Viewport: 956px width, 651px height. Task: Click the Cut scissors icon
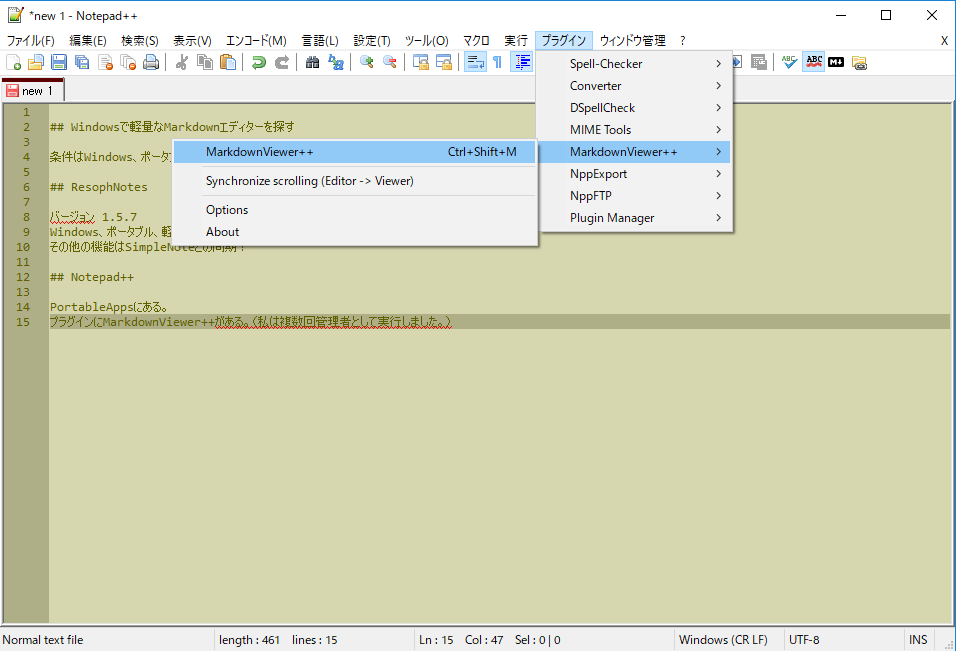(x=181, y=62)
